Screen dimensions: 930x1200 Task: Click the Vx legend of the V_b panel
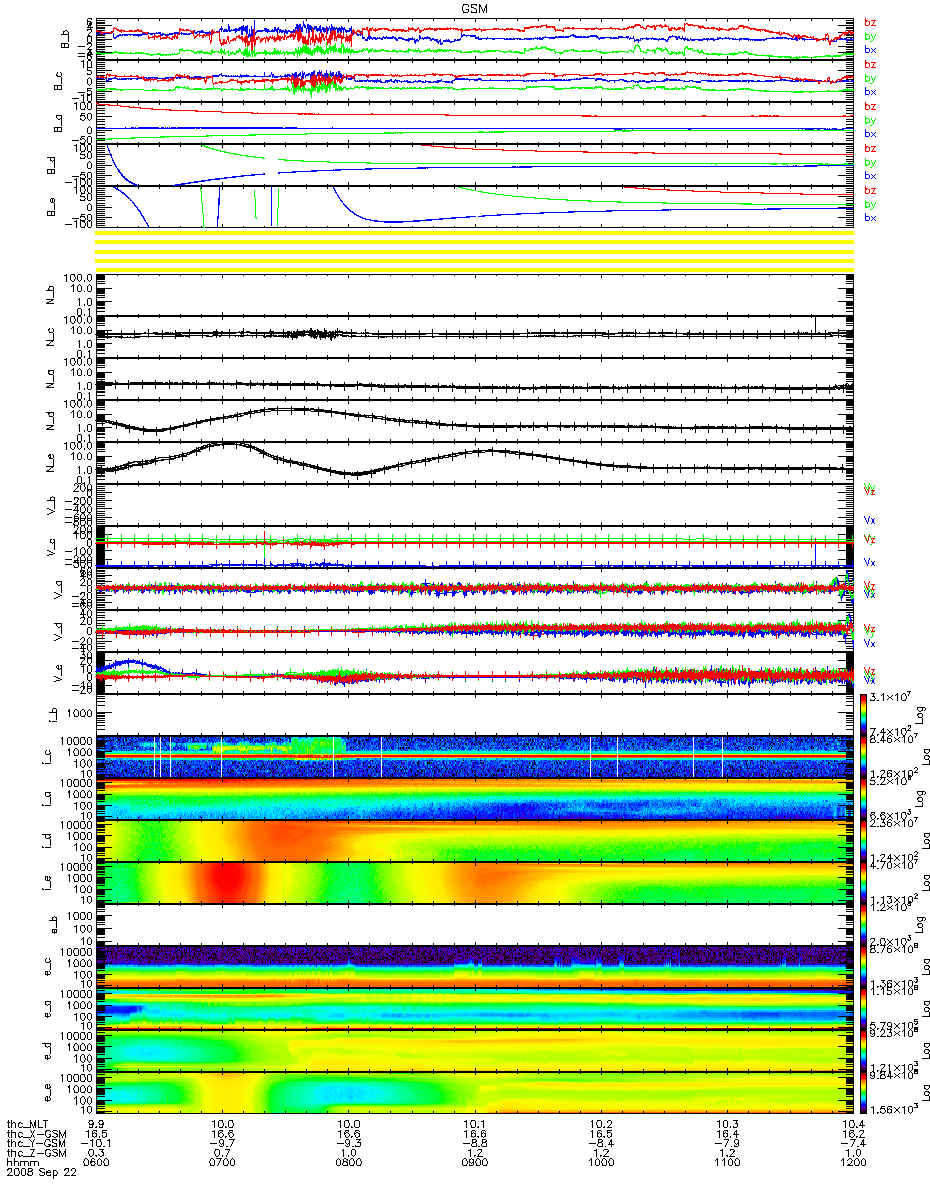click(870, 520)
